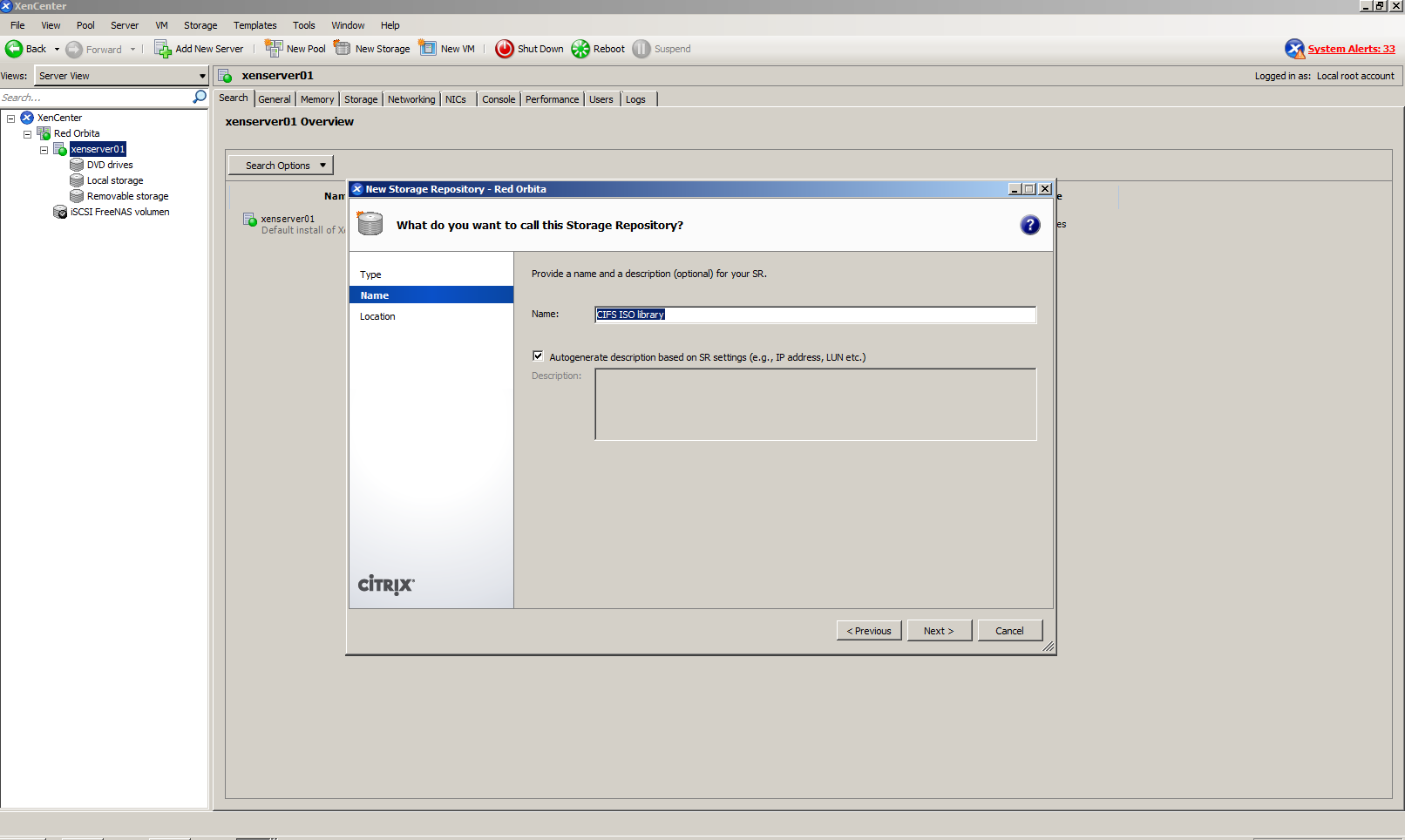
Task: Click the New VM toolbar icon
Action: click(x=428, y=49)
